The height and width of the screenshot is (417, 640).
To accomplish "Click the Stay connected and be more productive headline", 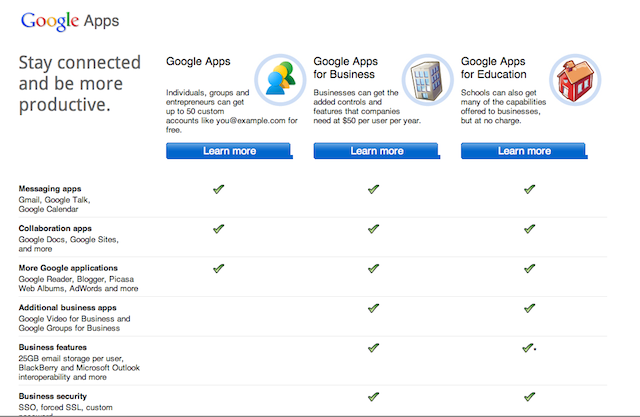I will pyautogui.click(x=80, y=84).
